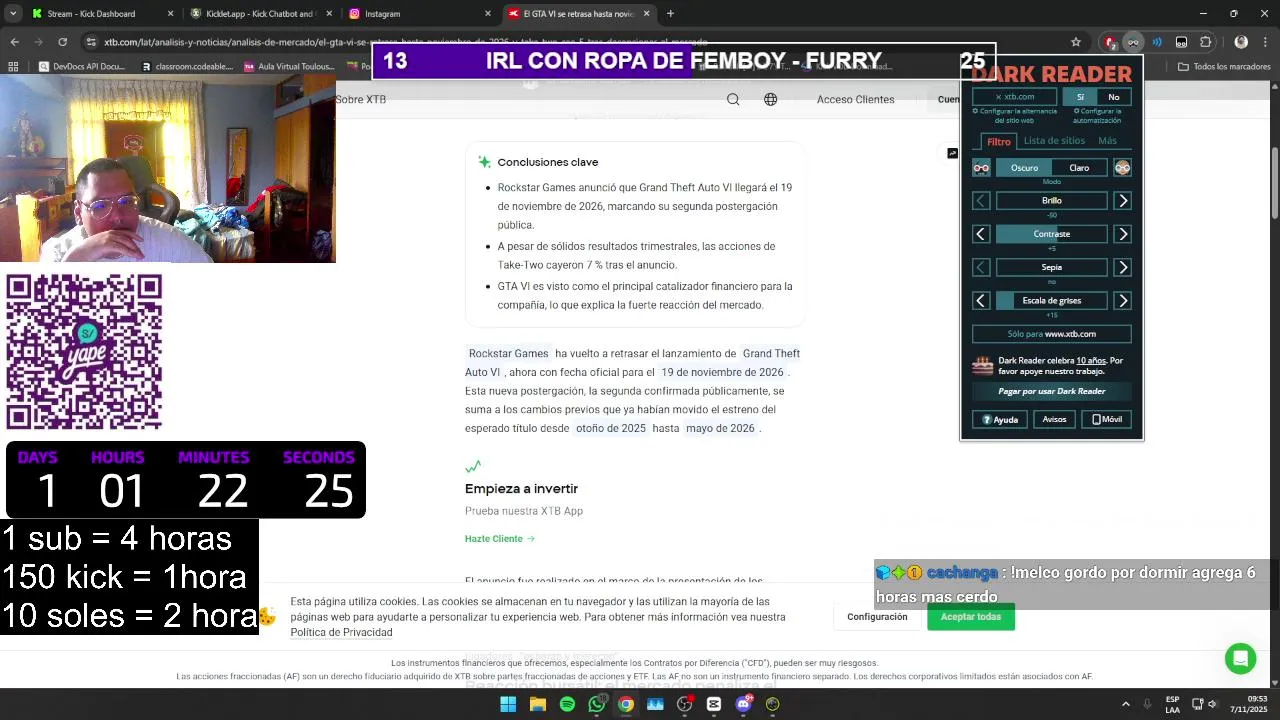Screen dimensions: 1280x720
Task: Reload the page in Chrome
Action: point(62,42)
